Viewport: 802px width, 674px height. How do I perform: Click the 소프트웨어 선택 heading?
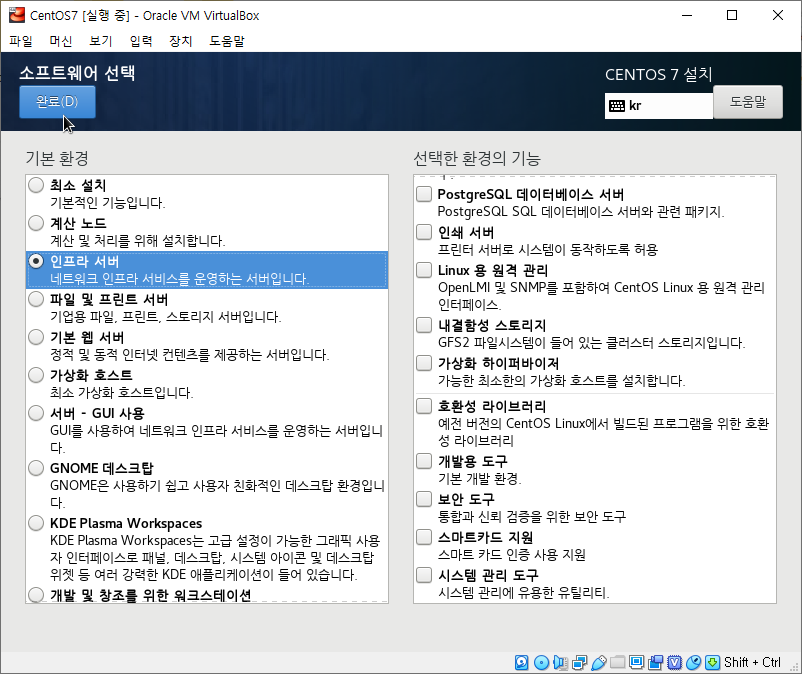pyautogui.click(x=77, y=73)
